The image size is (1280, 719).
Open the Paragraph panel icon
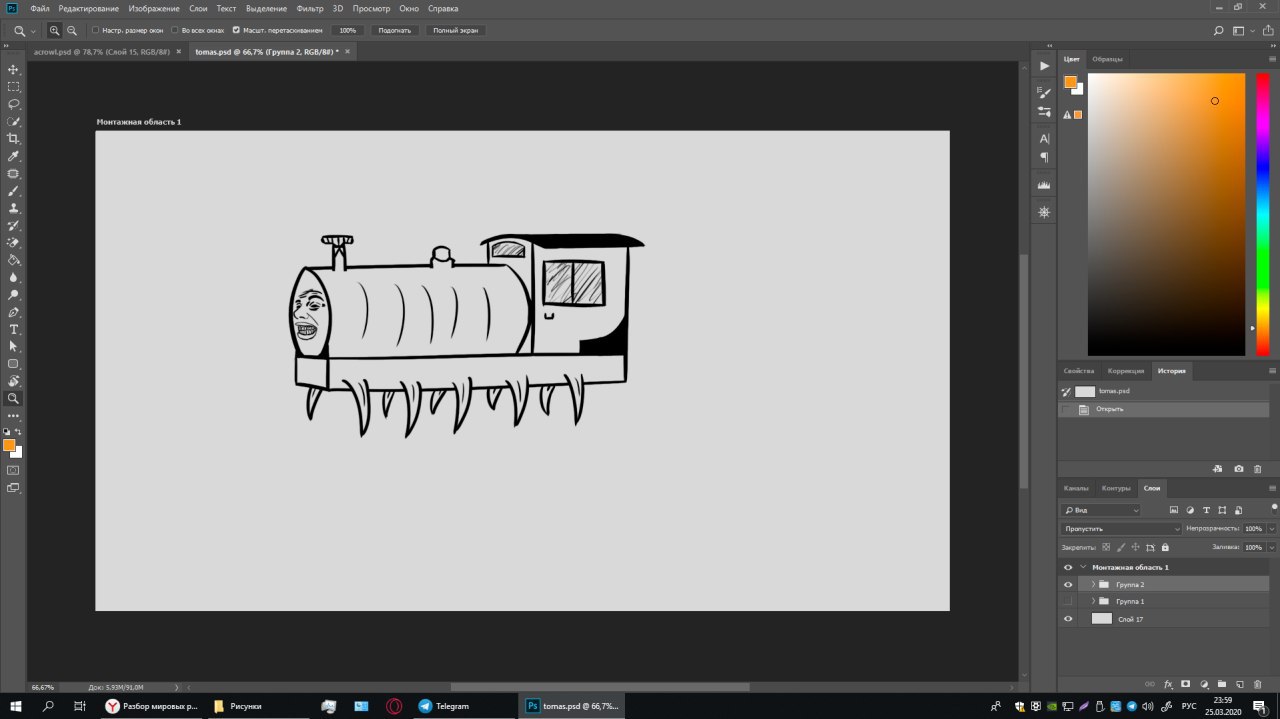click(x=1045, y=157)
